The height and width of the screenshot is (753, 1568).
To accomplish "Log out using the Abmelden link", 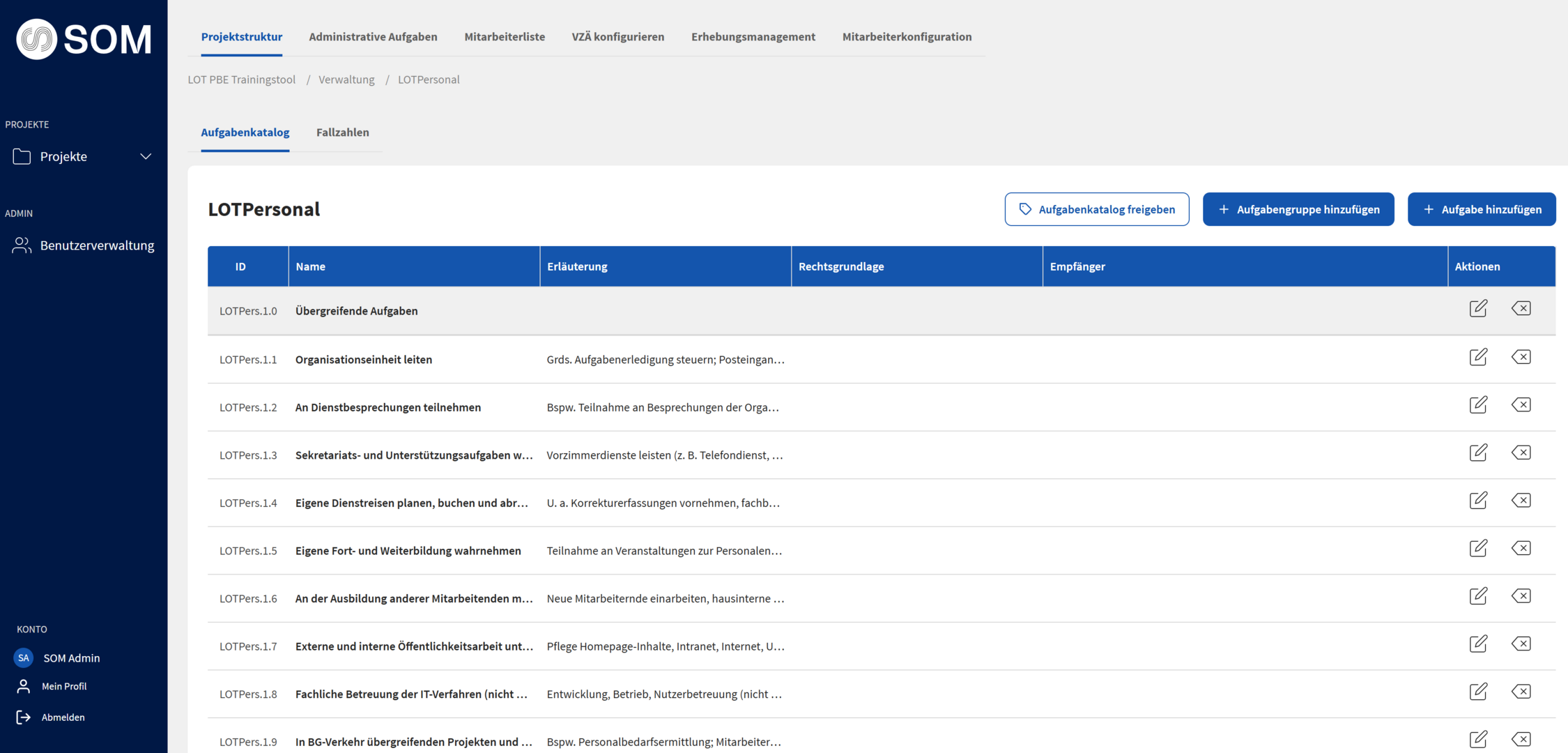I will [x=63, y=717].
